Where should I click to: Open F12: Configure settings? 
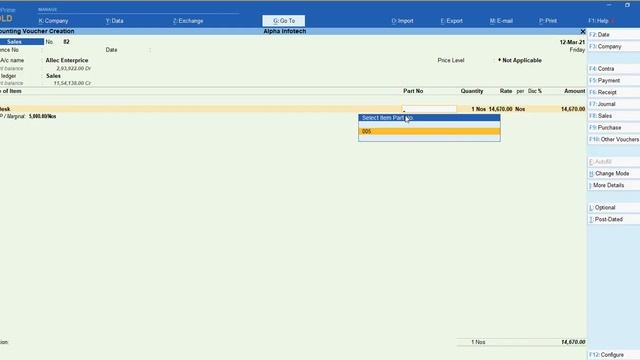pos(613,355)
